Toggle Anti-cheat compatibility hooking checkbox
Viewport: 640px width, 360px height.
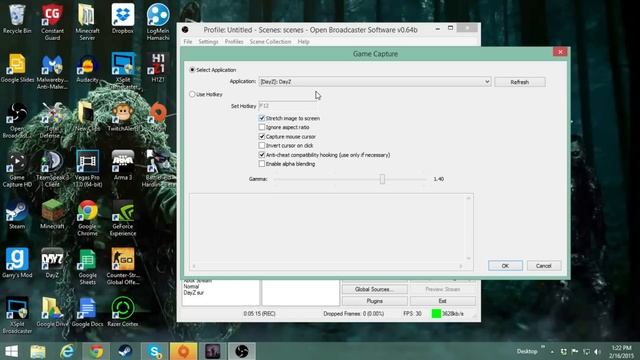[x=262, y=155]
